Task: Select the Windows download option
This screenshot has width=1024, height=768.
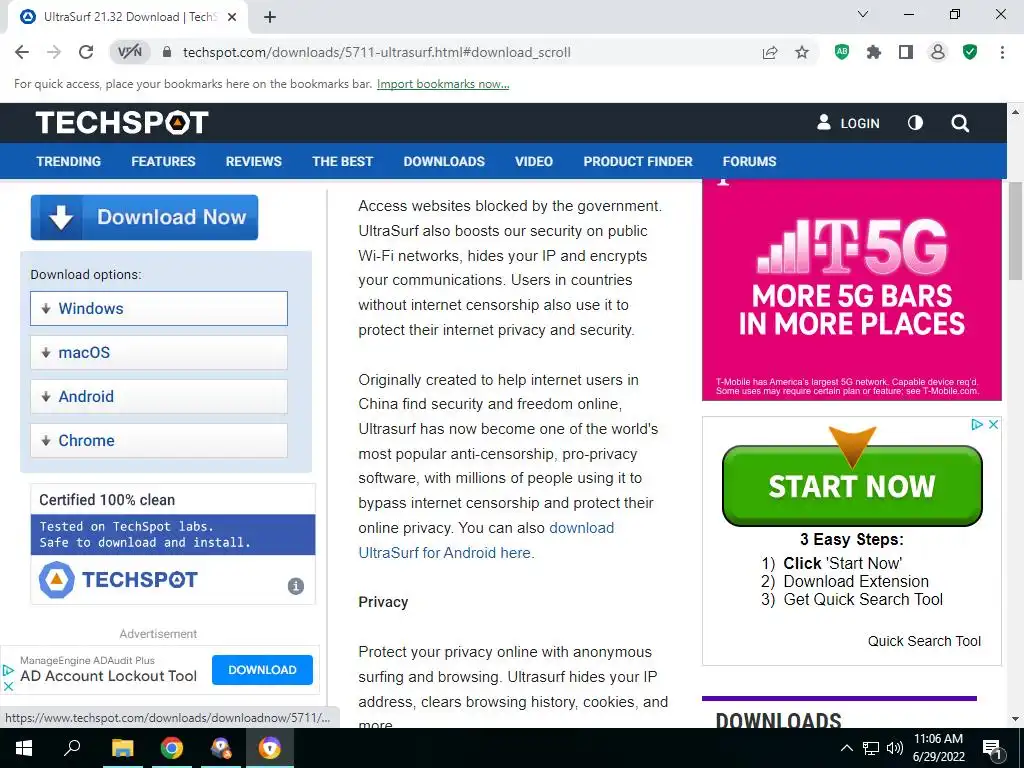Action: pos(159,308)
